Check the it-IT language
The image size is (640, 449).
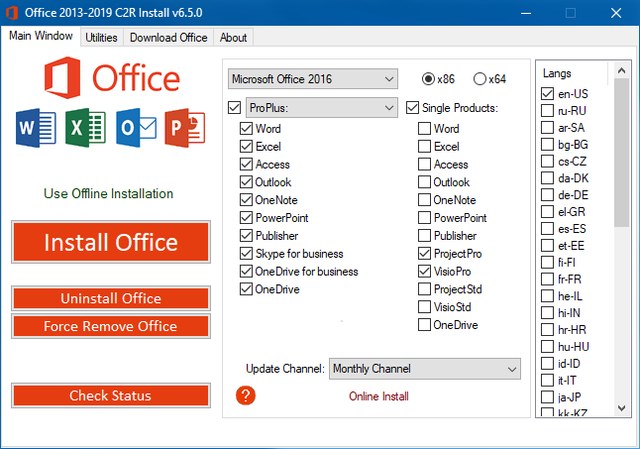pyautogui.click(x=547, y=380)
